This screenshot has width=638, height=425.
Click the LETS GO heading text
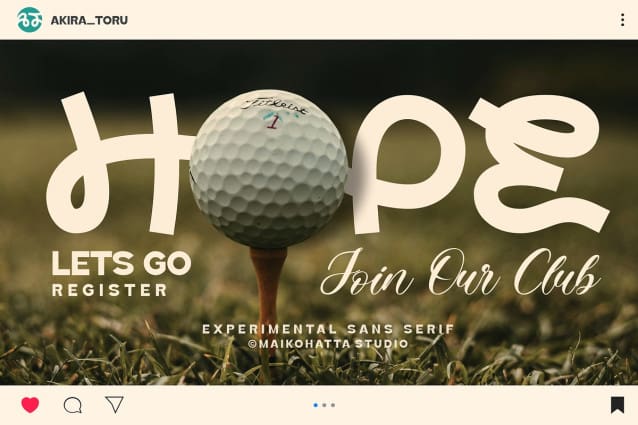(x=121, y=264)
